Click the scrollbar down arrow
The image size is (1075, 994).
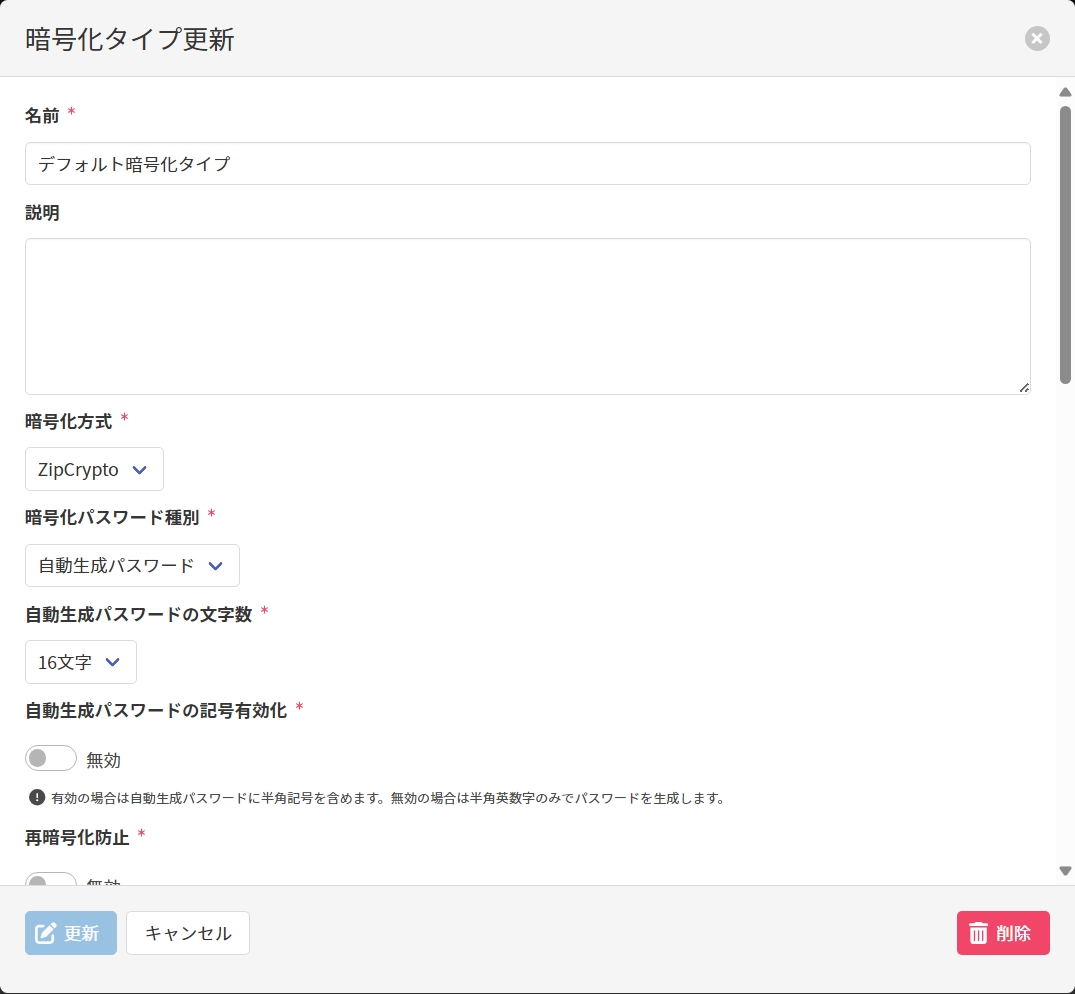point(1065,871)
